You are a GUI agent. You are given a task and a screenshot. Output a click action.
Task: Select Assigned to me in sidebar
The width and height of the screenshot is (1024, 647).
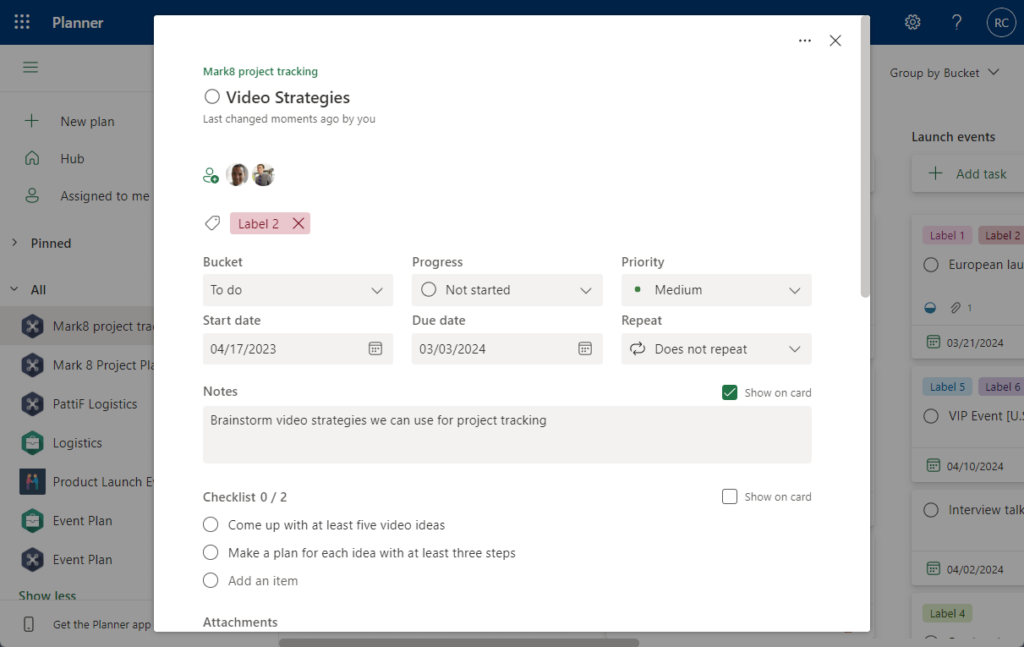105,196
